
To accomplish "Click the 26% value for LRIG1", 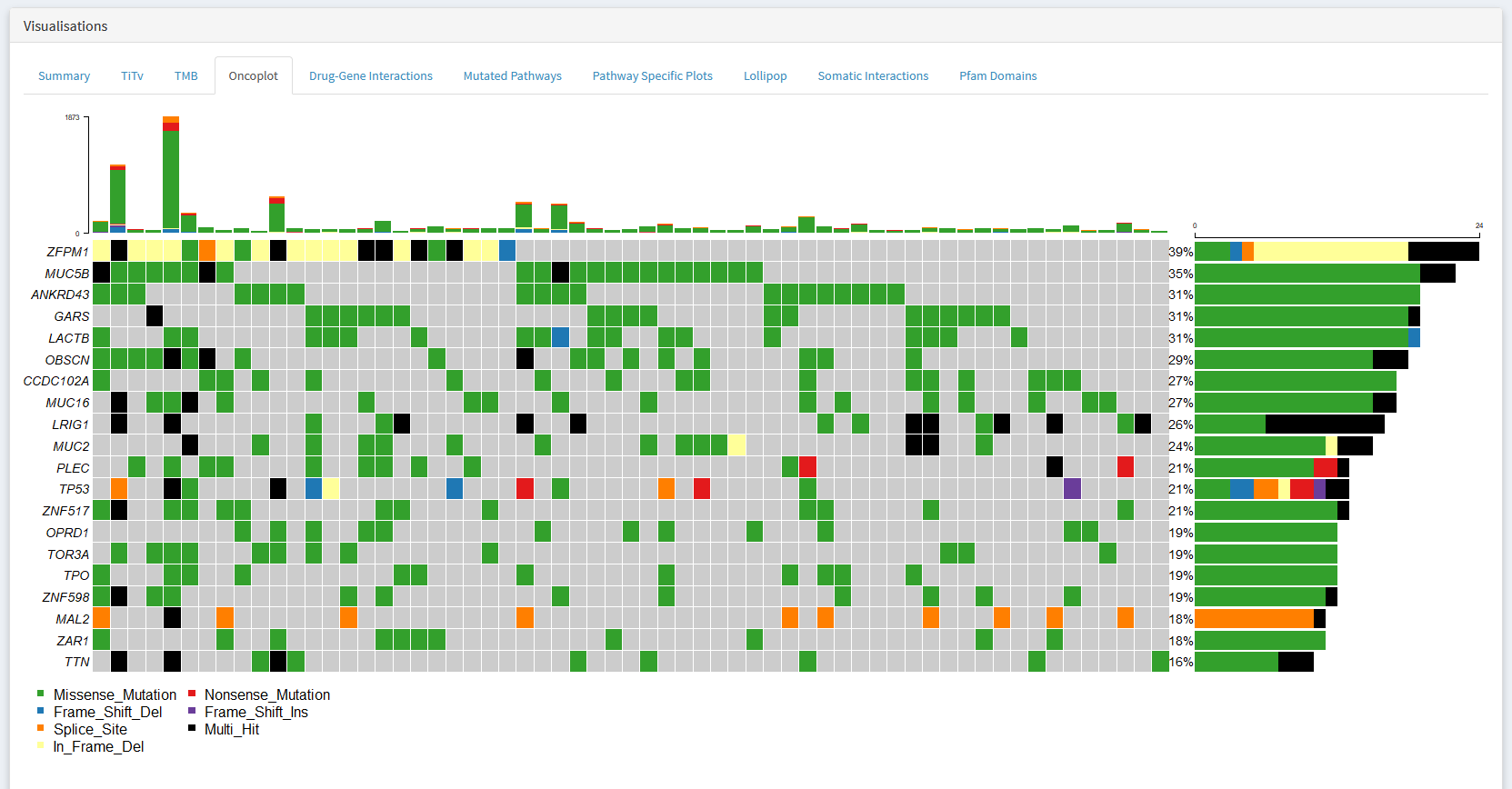I will pos(1181,424).
